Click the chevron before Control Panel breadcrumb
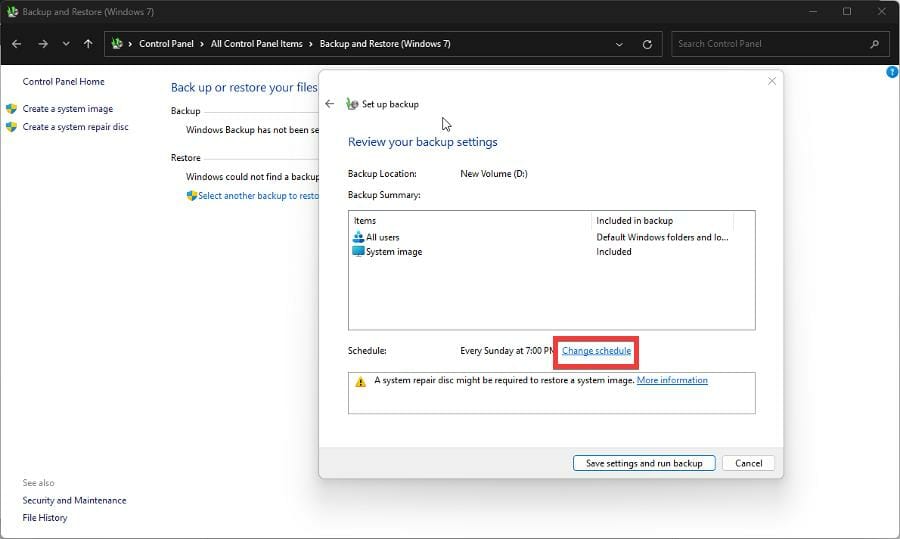The width and height of the screenshot is (900, 539). 130,44
